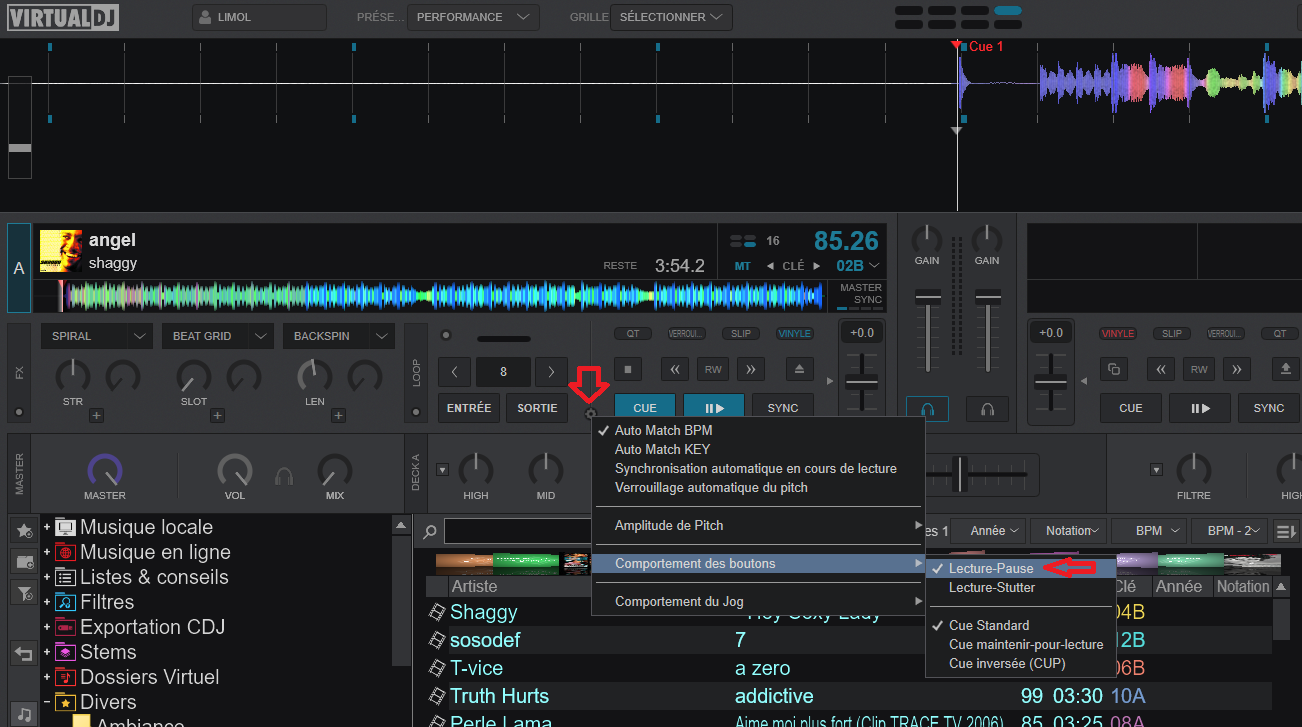1302x727 pixels.
Task: Open browser list options icon beside BPM - 2
Action: 1286,531
